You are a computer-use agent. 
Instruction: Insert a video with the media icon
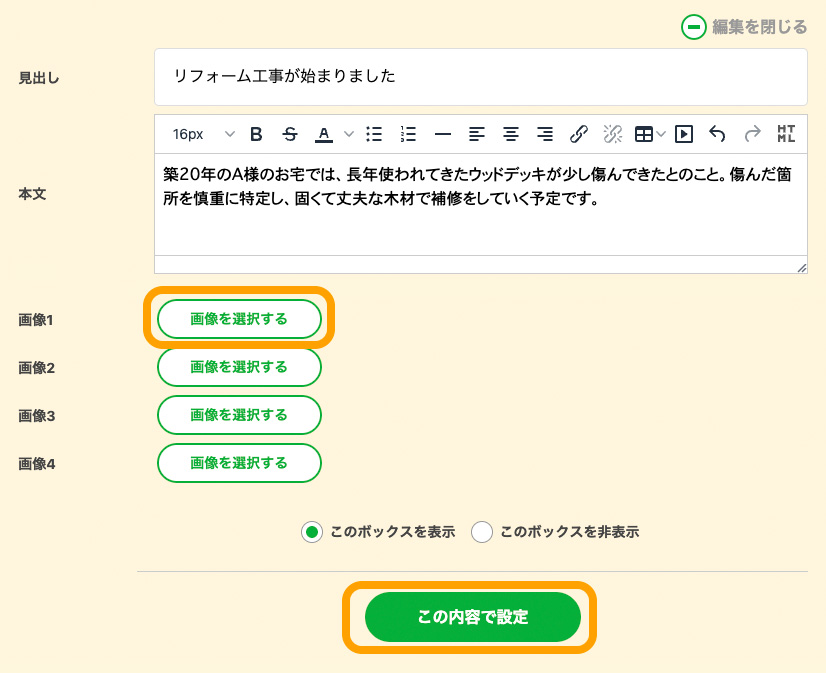click(684, 134)
